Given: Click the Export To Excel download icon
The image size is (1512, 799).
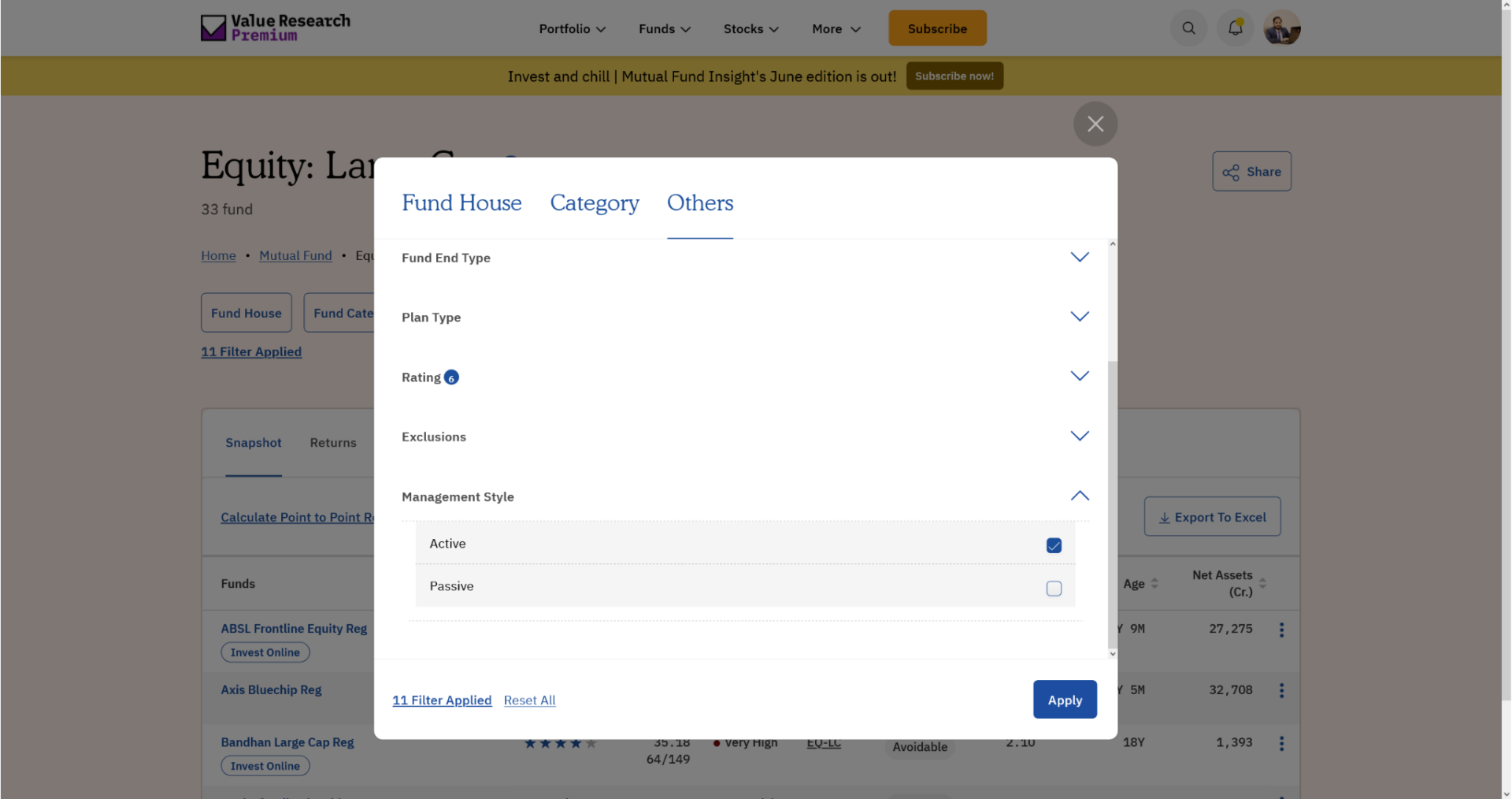Looking at the screenshot, I should 1163,517.
